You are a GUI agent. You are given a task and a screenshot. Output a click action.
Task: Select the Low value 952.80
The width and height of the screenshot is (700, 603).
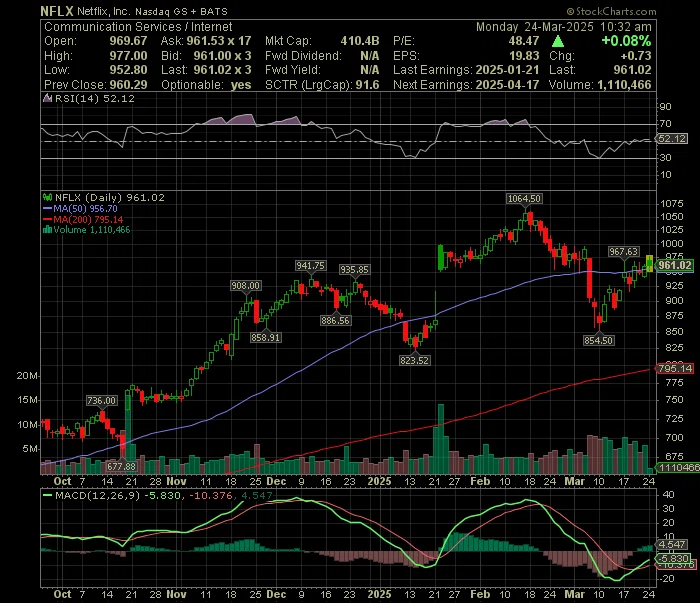[129, 70]
